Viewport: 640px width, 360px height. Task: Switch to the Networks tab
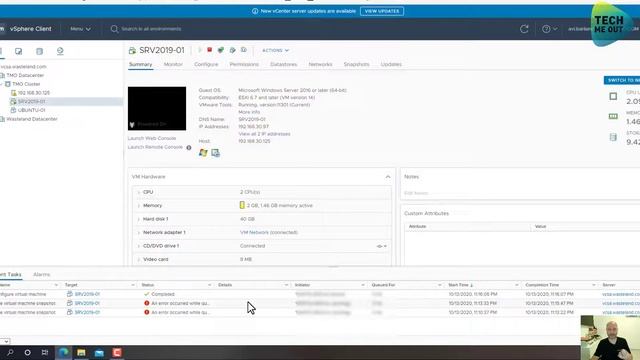coord(320,64)
